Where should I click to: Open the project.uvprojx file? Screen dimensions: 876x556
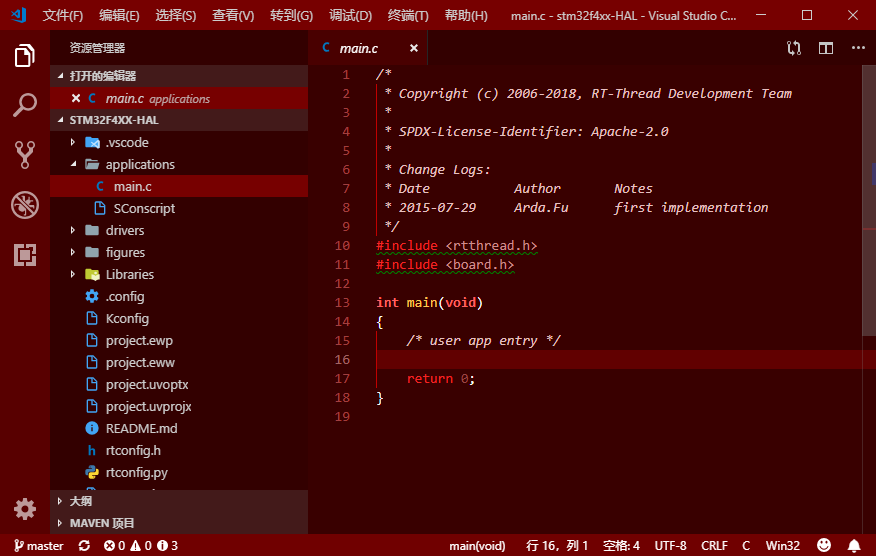click(179, 406)
